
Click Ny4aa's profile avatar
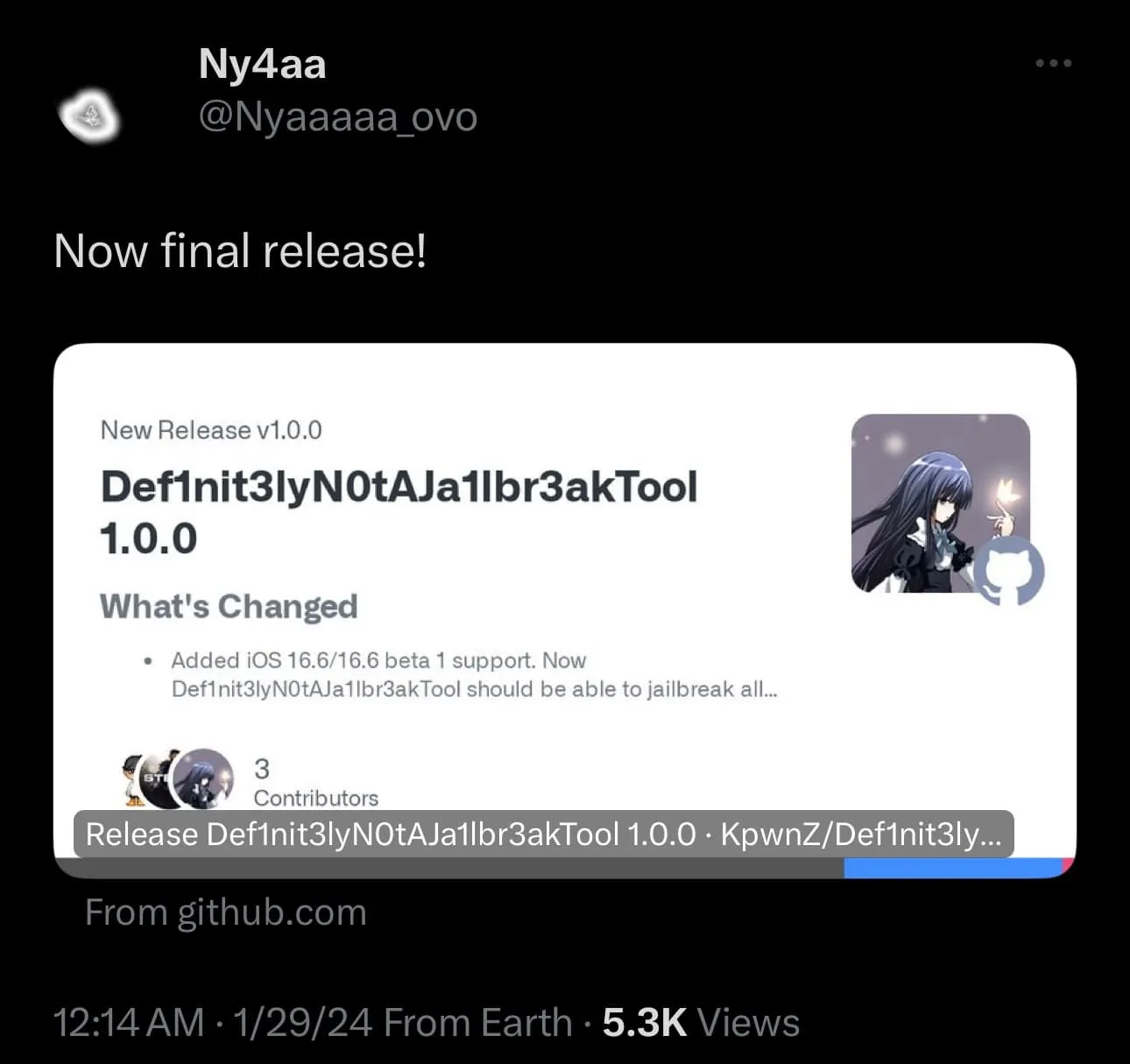[90, 116]
